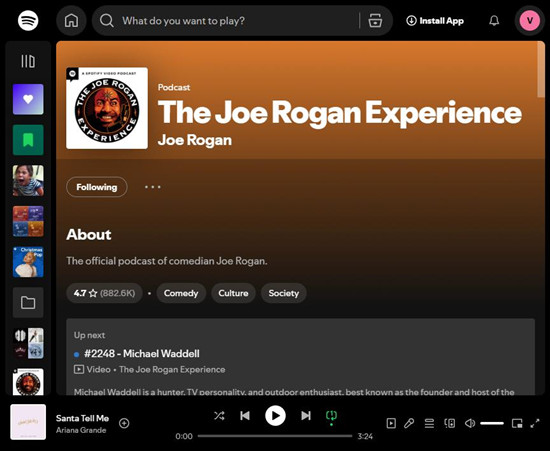The height and width of the screenshot is (451, 550).
Task: Go to Home
Action: click(71, 21)
